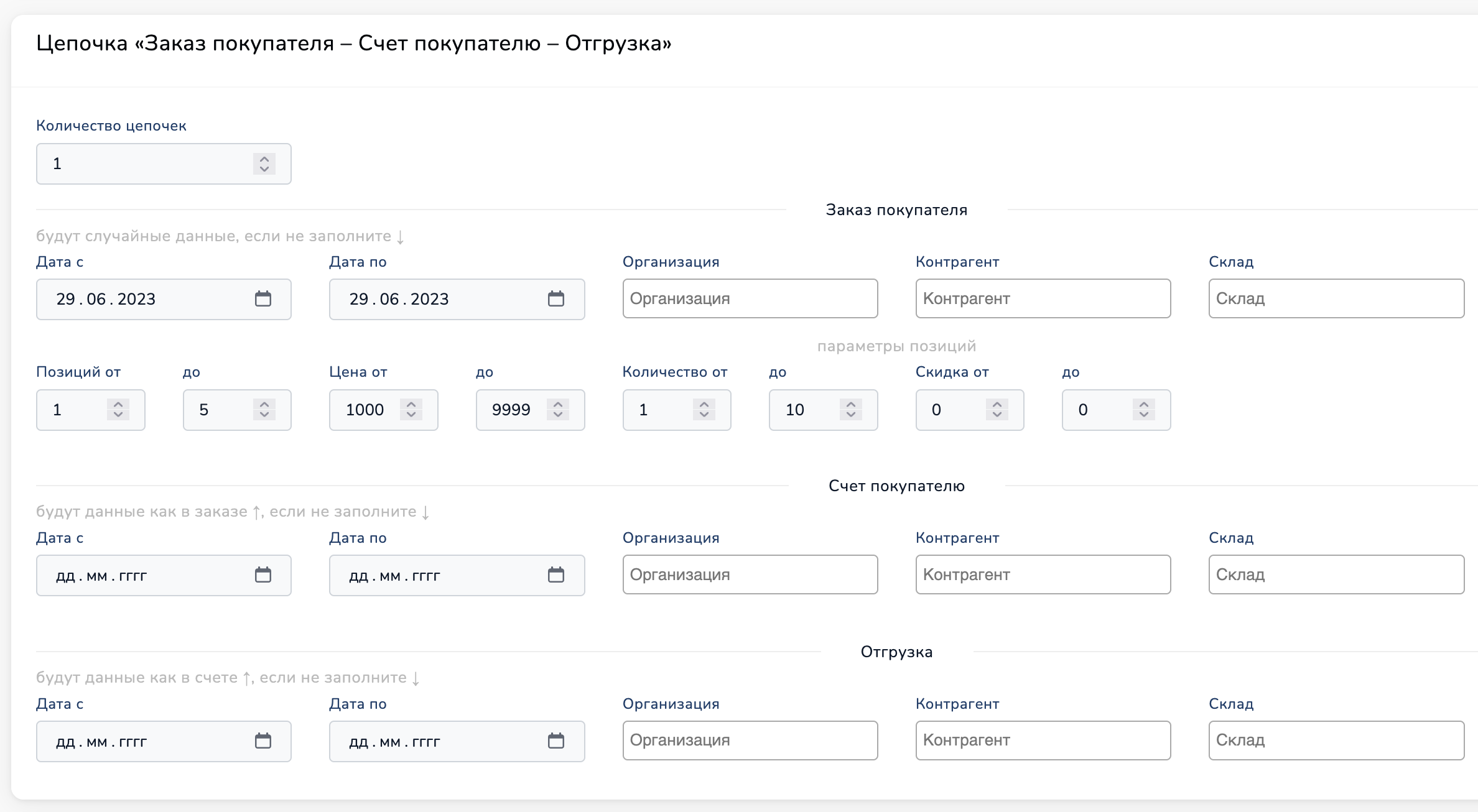
Task: Click positions 'до' field showing 5
Action: pos(237,410)
